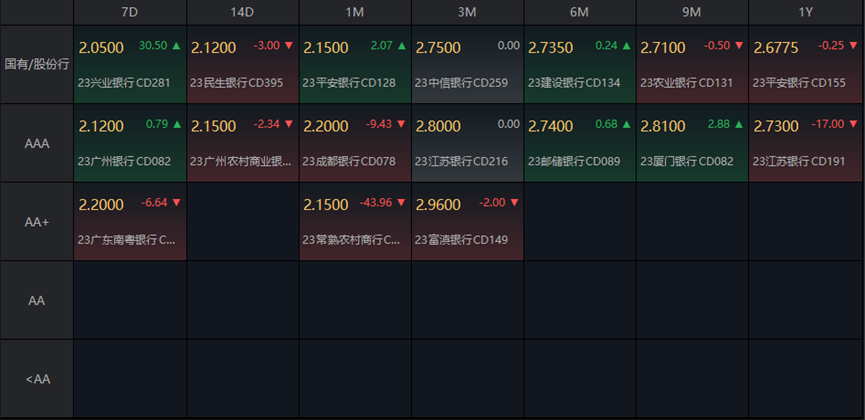Click bond name 23富滇银行CD149
This screenshot has height=420, width=865.
[x=461, y=240]
